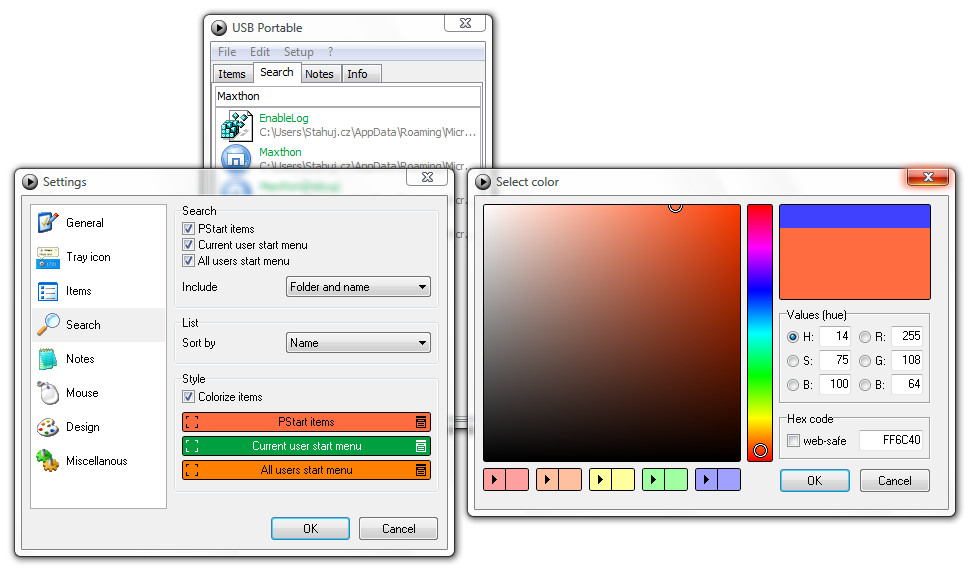969x574 pixels.
Task: Click the R value field showing 255
Action: point(907,336)
